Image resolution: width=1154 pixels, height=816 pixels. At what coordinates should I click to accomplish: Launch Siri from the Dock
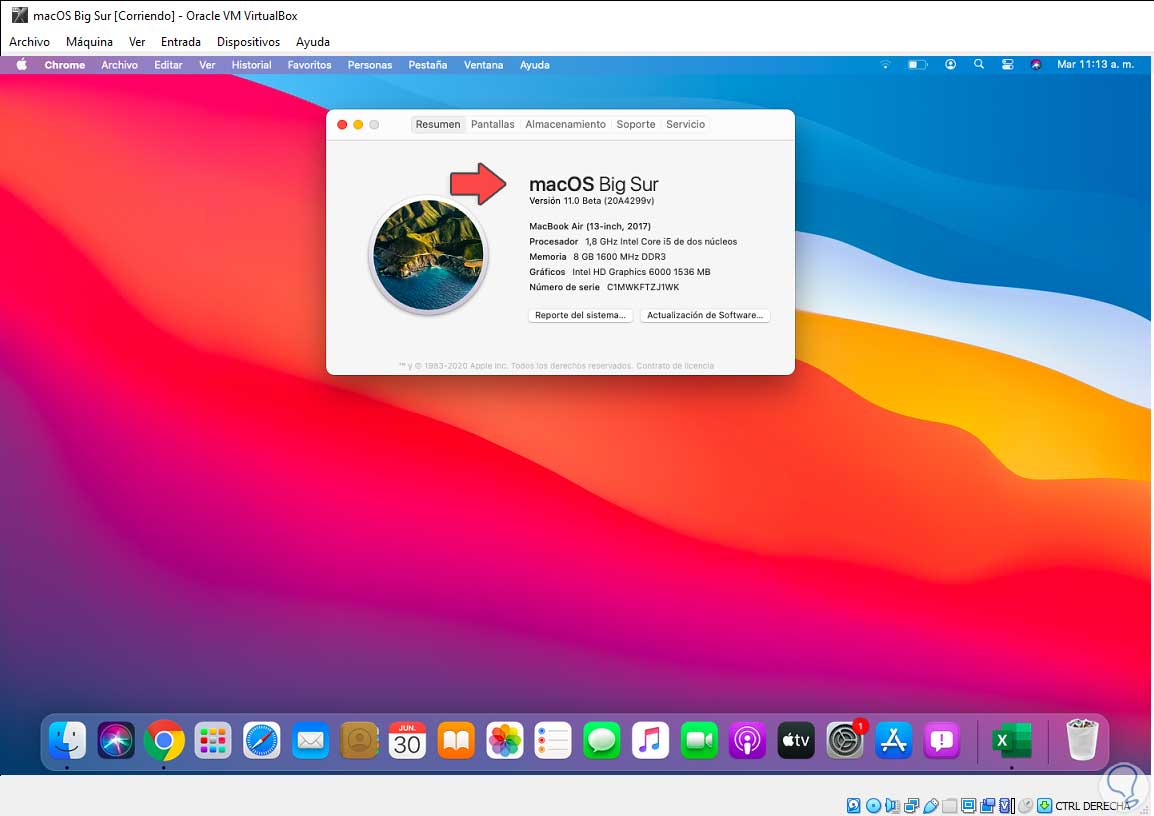[116, 740]
